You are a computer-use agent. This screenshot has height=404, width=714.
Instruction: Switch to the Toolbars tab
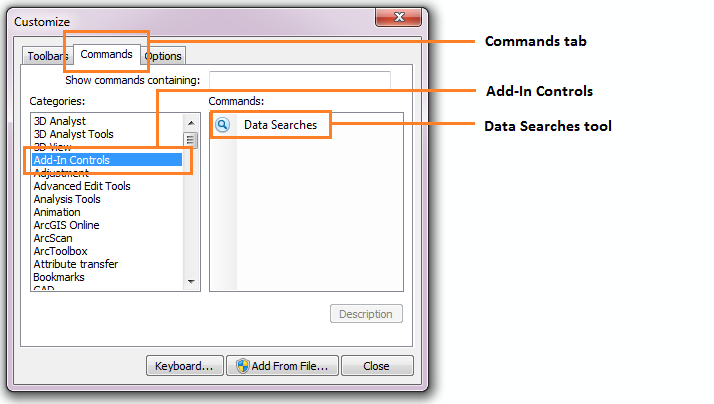47,56
